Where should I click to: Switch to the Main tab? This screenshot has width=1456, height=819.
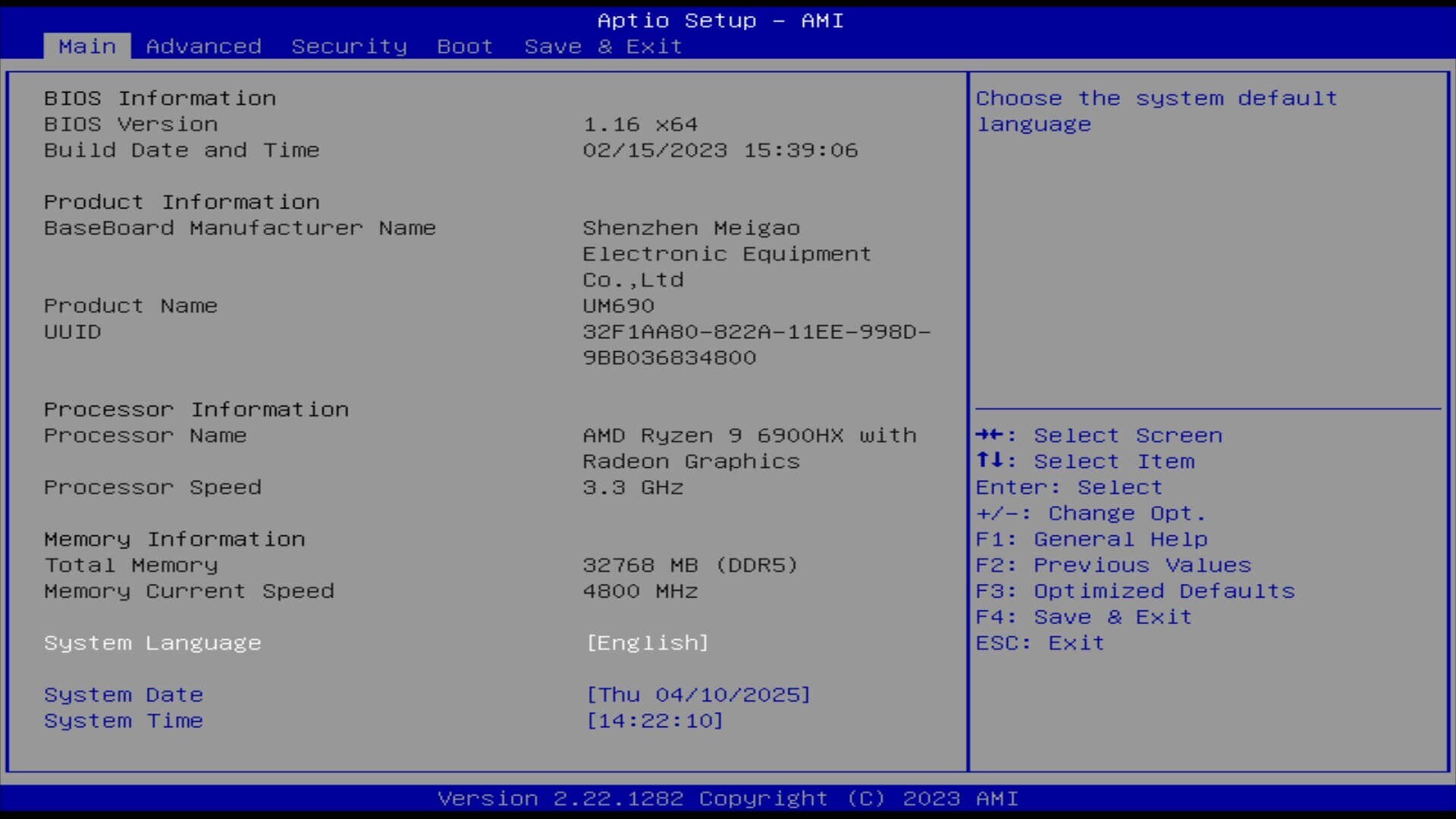click(x=87, y=46)
